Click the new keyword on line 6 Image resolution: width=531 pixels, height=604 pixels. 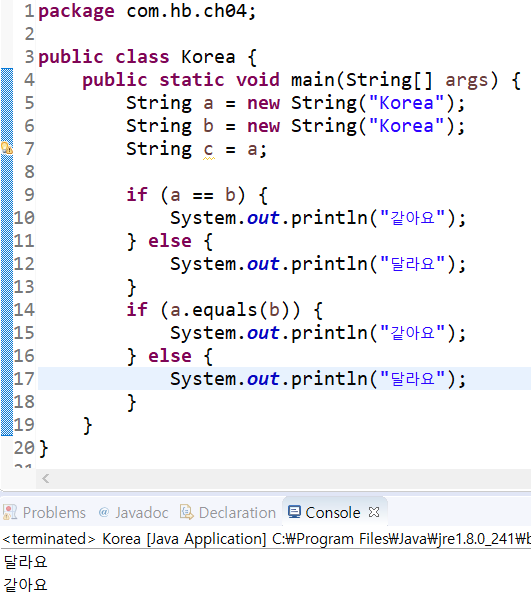[263, 126]
